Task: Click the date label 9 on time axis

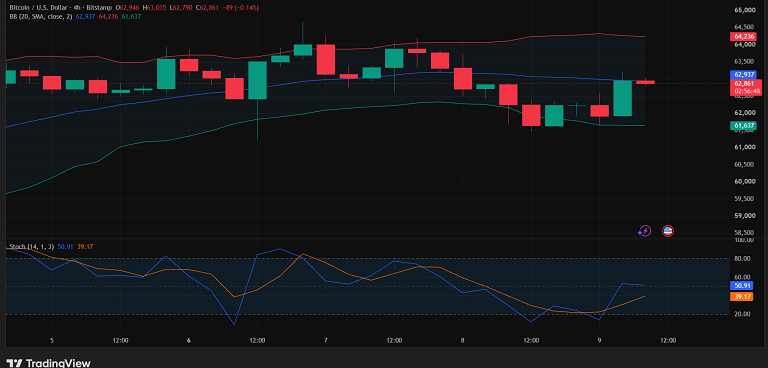Action: pyautogui.click(x=600, y=341)
